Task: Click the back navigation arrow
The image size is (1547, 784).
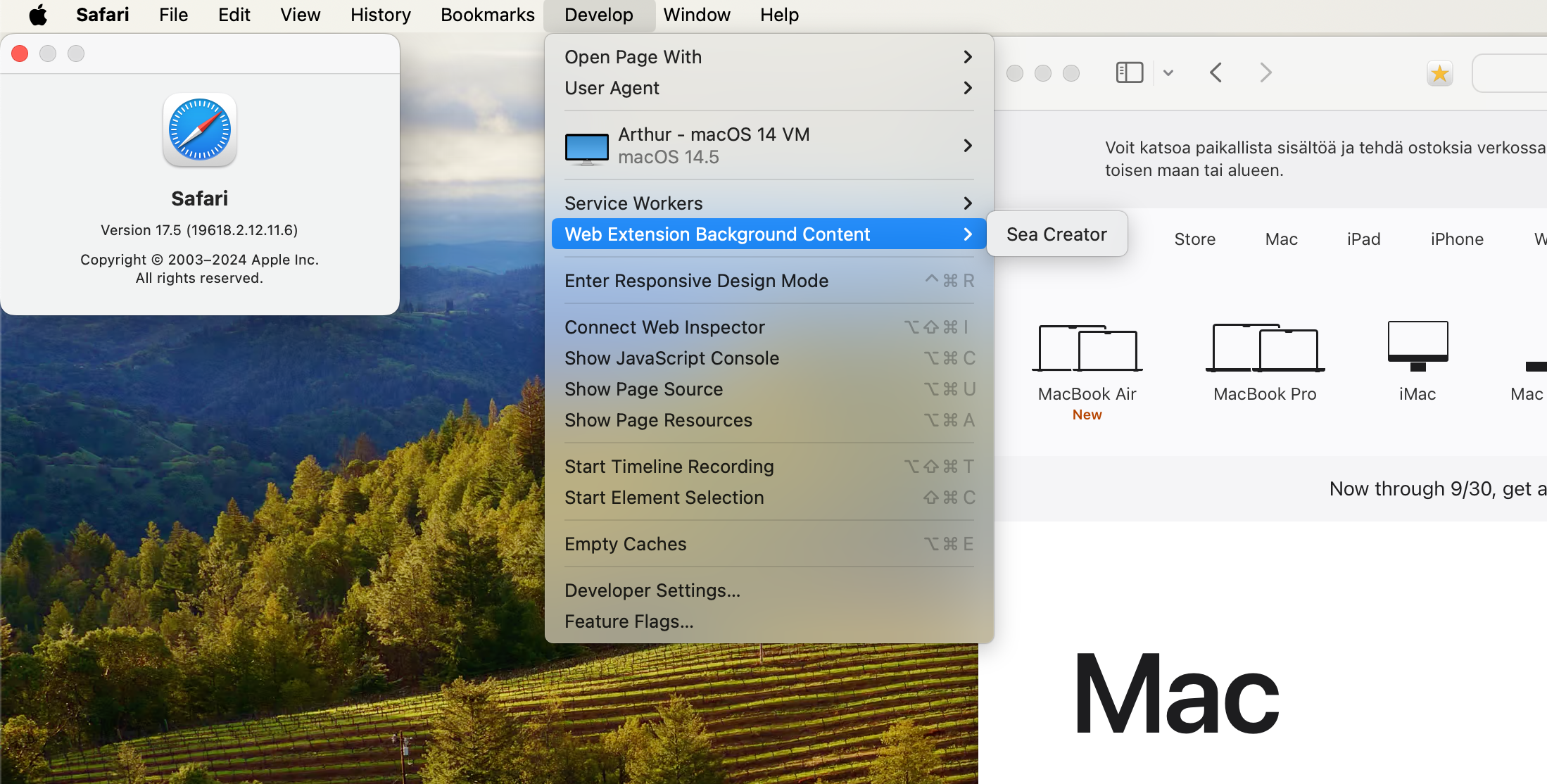Action: [x=1216, y=72]
